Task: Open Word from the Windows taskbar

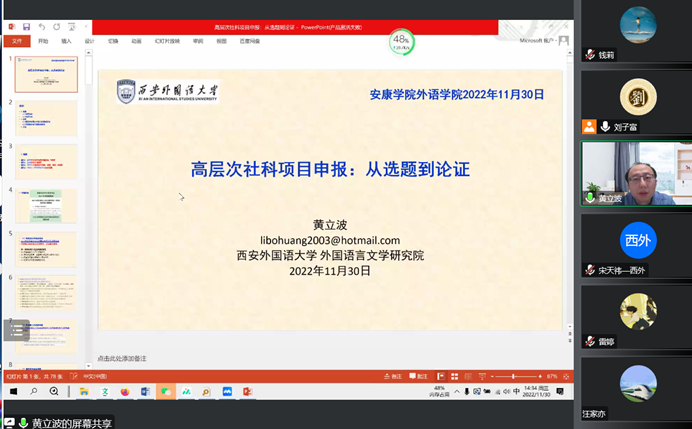Action: click(x=145, y=392)
